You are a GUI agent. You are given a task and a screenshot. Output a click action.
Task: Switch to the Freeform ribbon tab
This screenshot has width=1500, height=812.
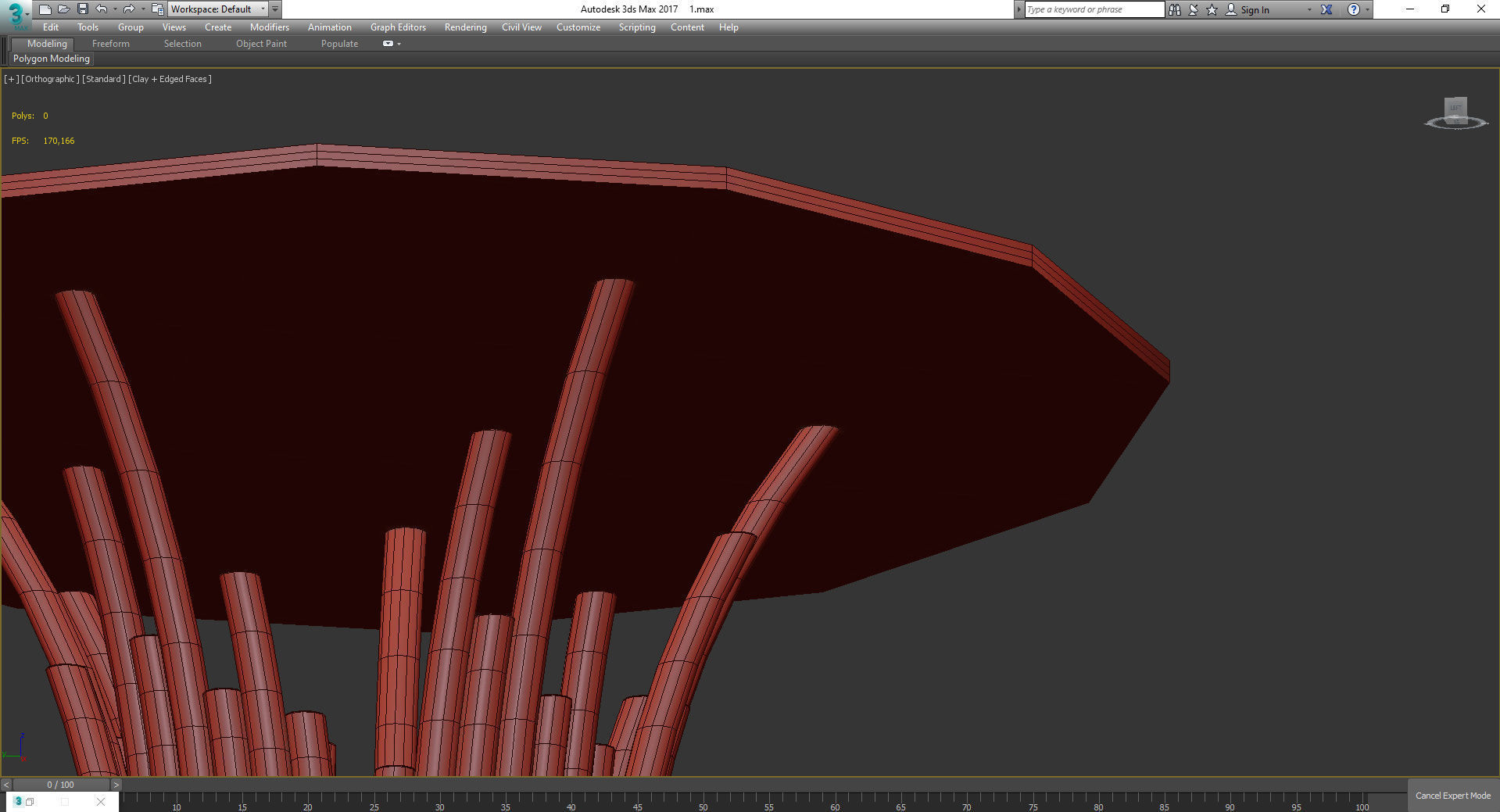coord(111,44)
